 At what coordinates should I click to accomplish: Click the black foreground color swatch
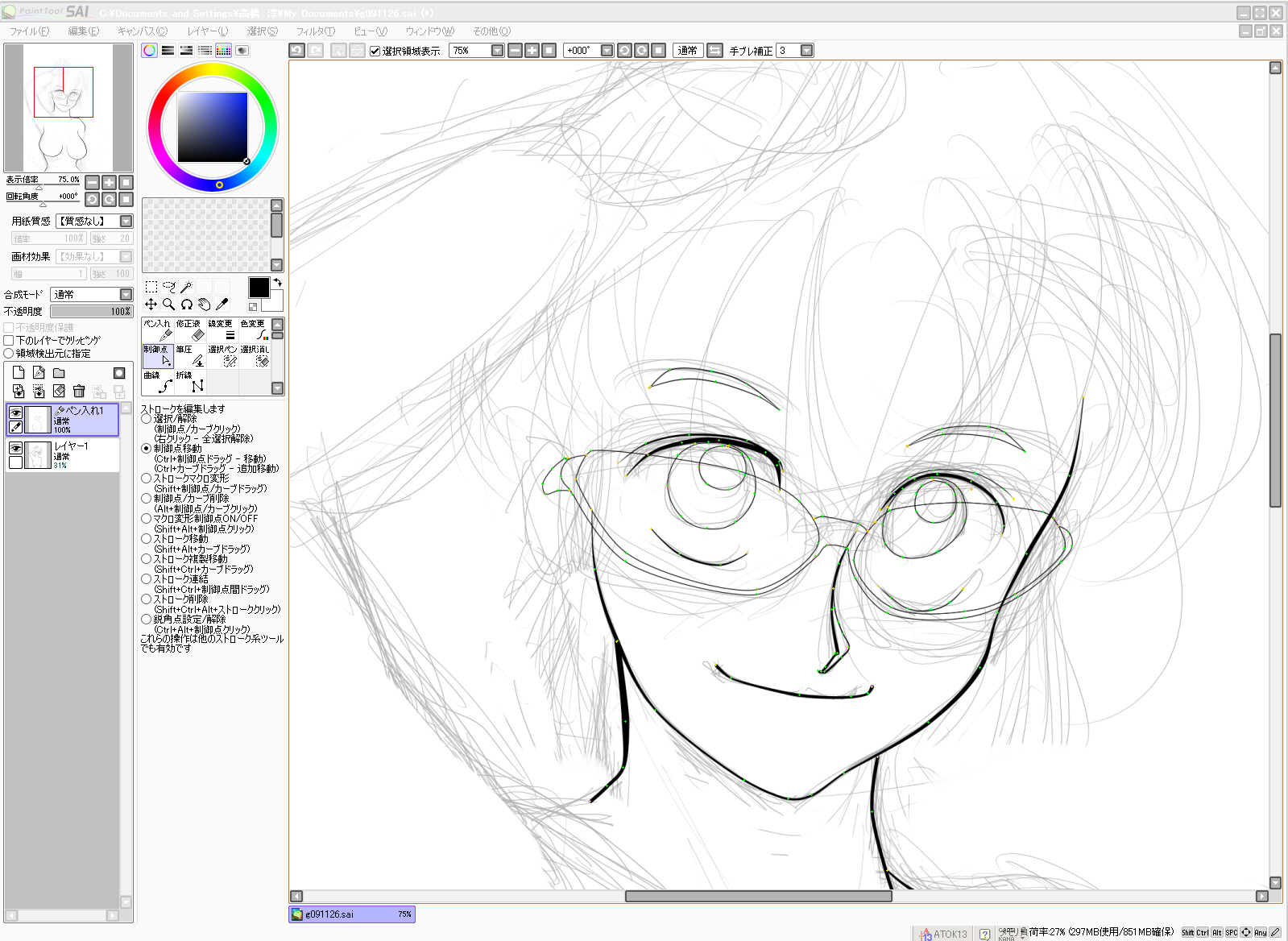click(259, 288)
